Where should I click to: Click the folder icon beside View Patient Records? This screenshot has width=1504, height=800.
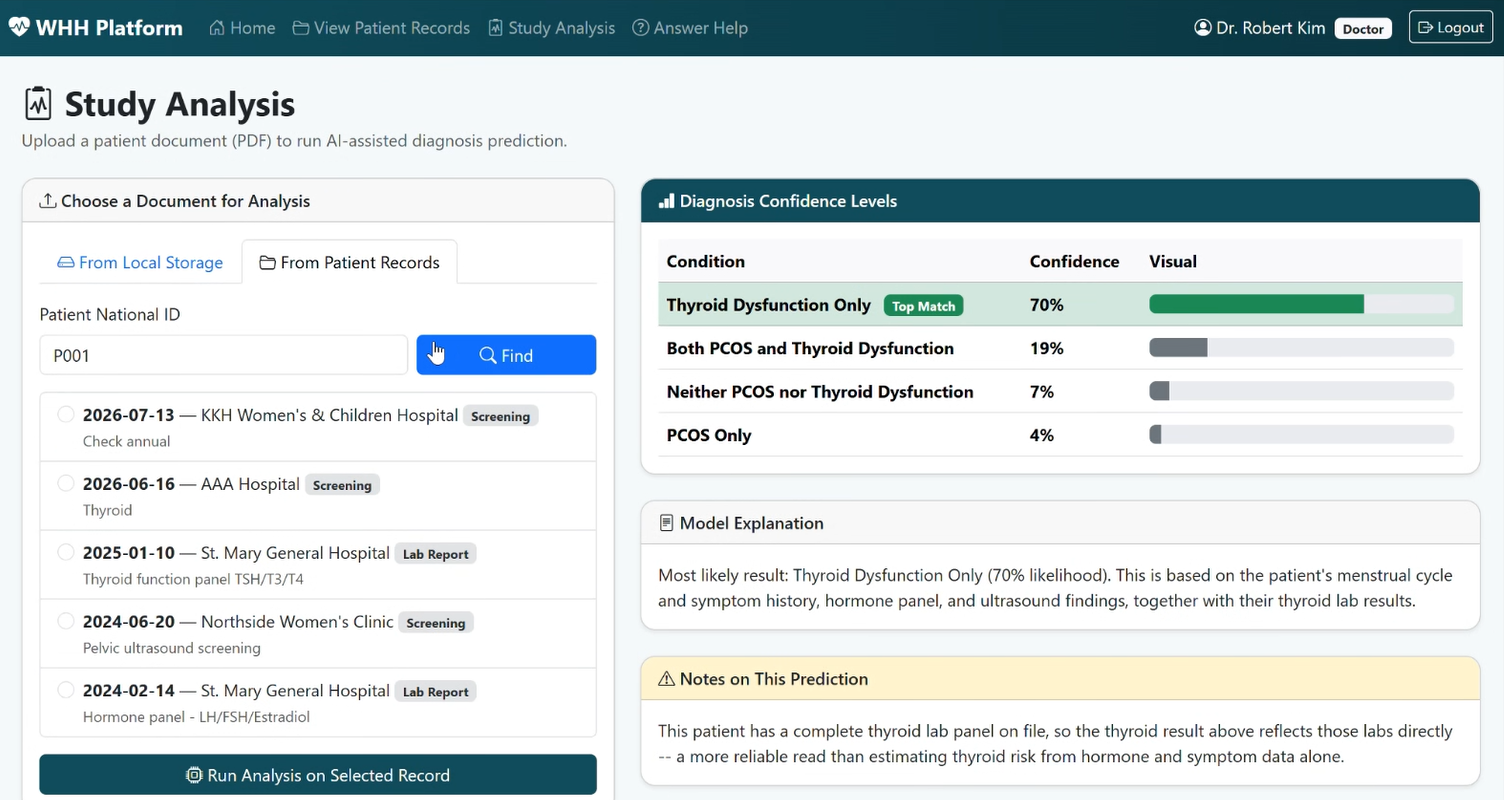pyautogui.click(x=300, y=28)
